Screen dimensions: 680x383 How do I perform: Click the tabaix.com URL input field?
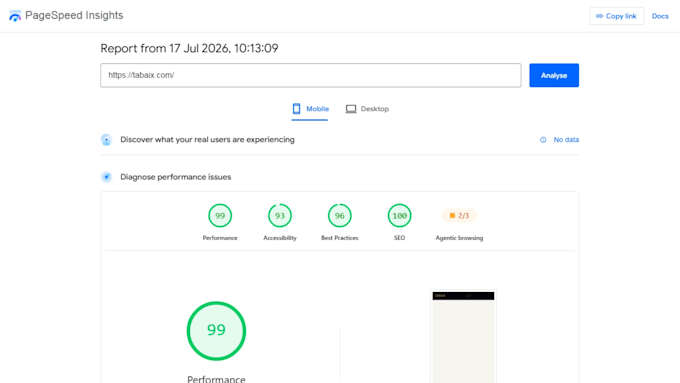pos(311,75)
